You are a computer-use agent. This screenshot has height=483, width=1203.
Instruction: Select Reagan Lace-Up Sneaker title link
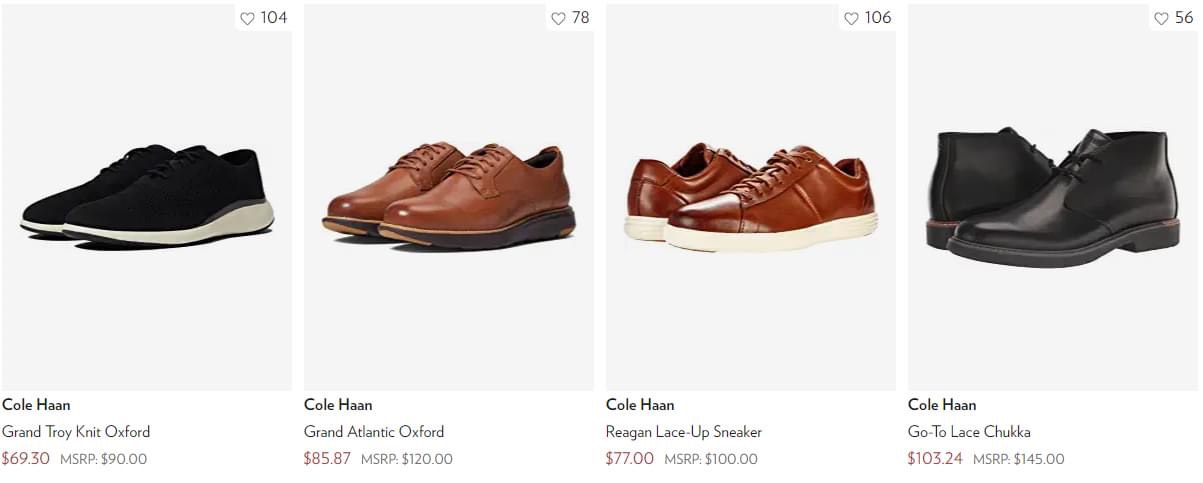pyautogui.click(x=684, y=432)
